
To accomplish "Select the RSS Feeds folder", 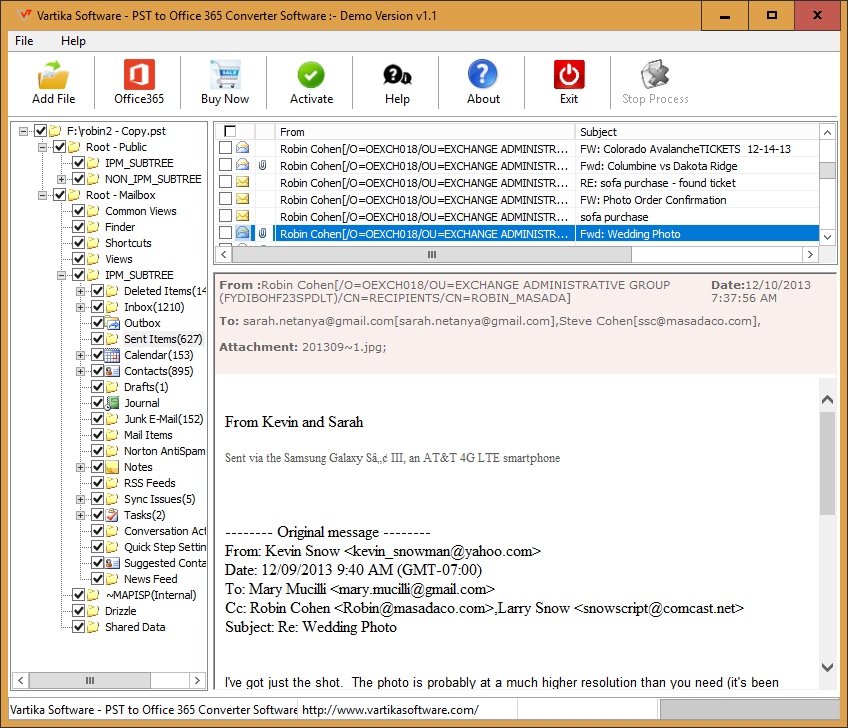I will (149, 483).
